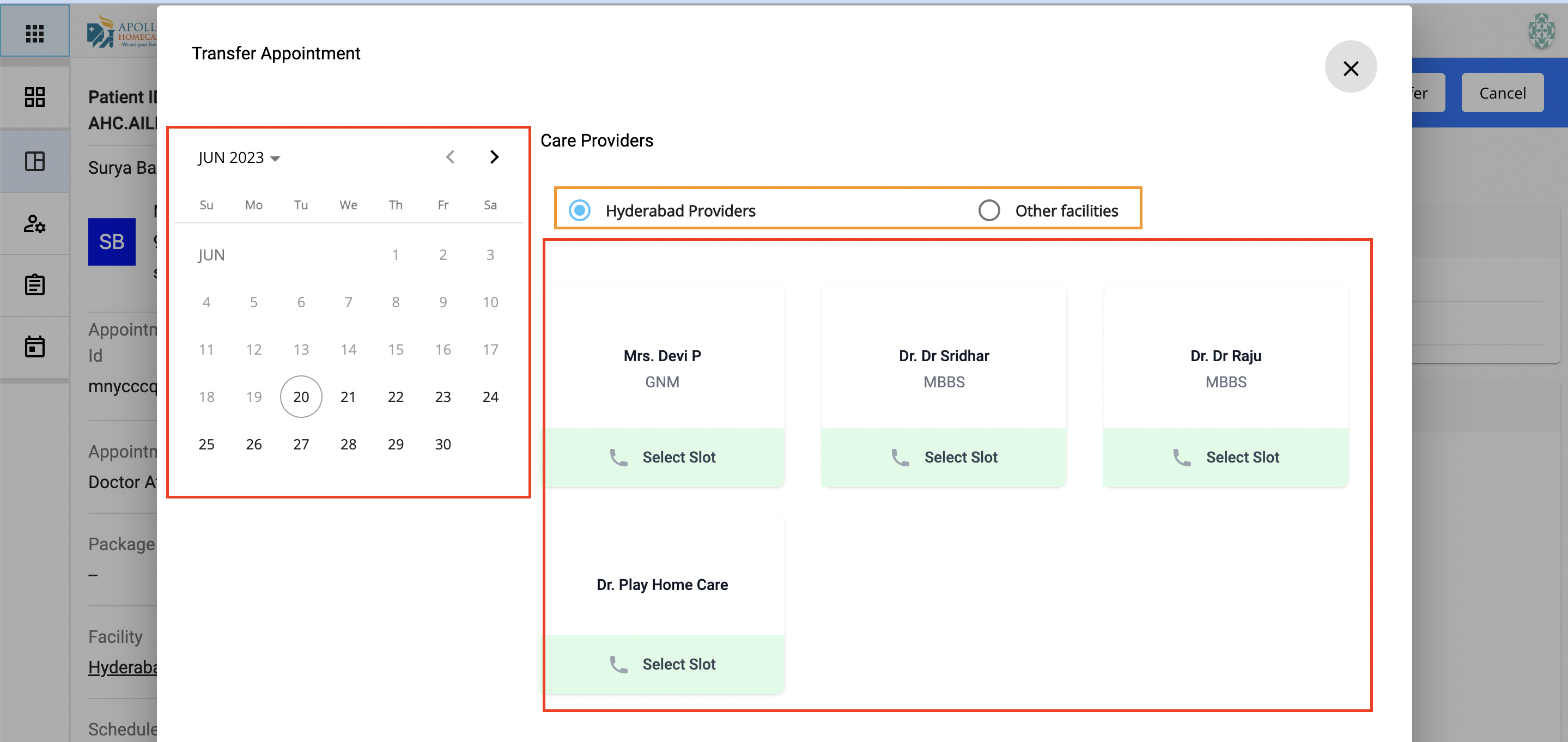Open the user settings sidebar icon
1568x742 pixels.
pos(35,224)
